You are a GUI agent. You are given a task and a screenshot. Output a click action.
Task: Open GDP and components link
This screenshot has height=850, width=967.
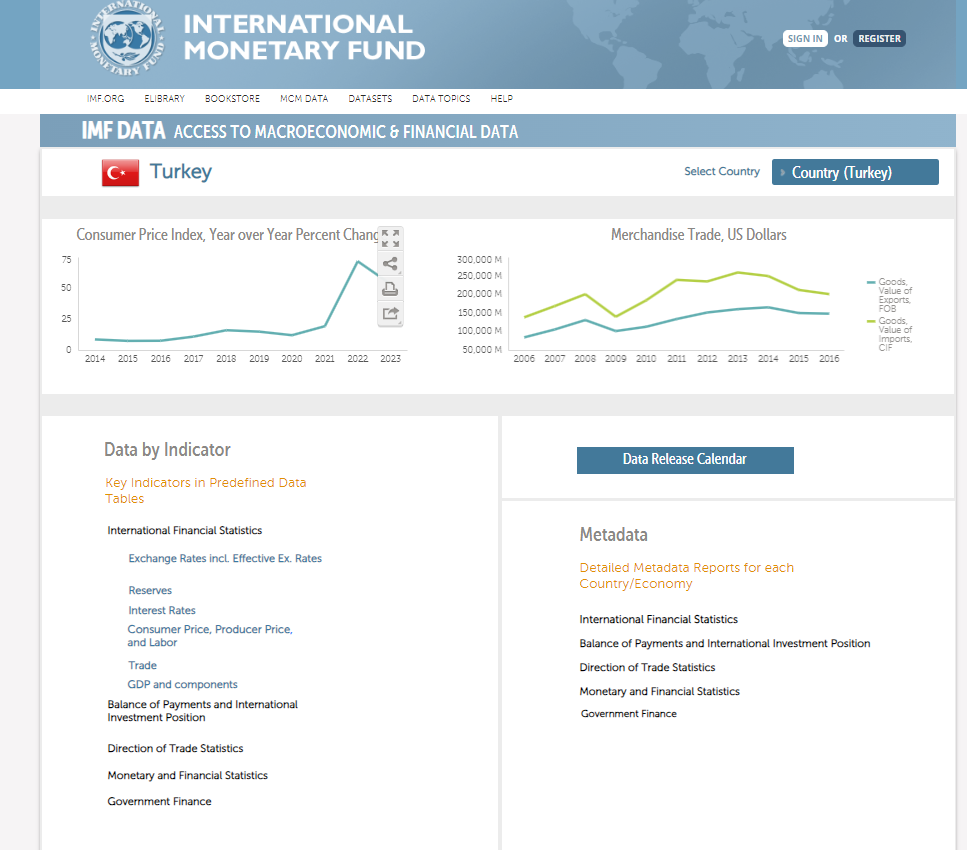[183, 684]
